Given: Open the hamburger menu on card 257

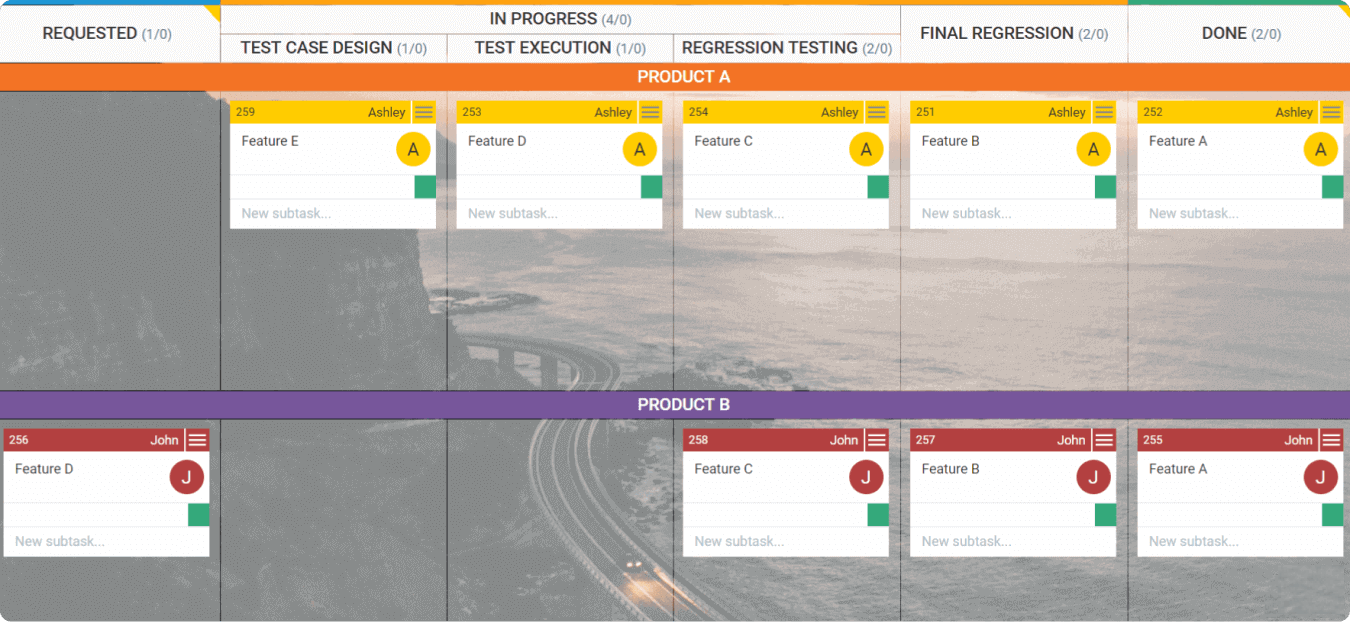Looking at the screenshot, I should (1104, 439).
